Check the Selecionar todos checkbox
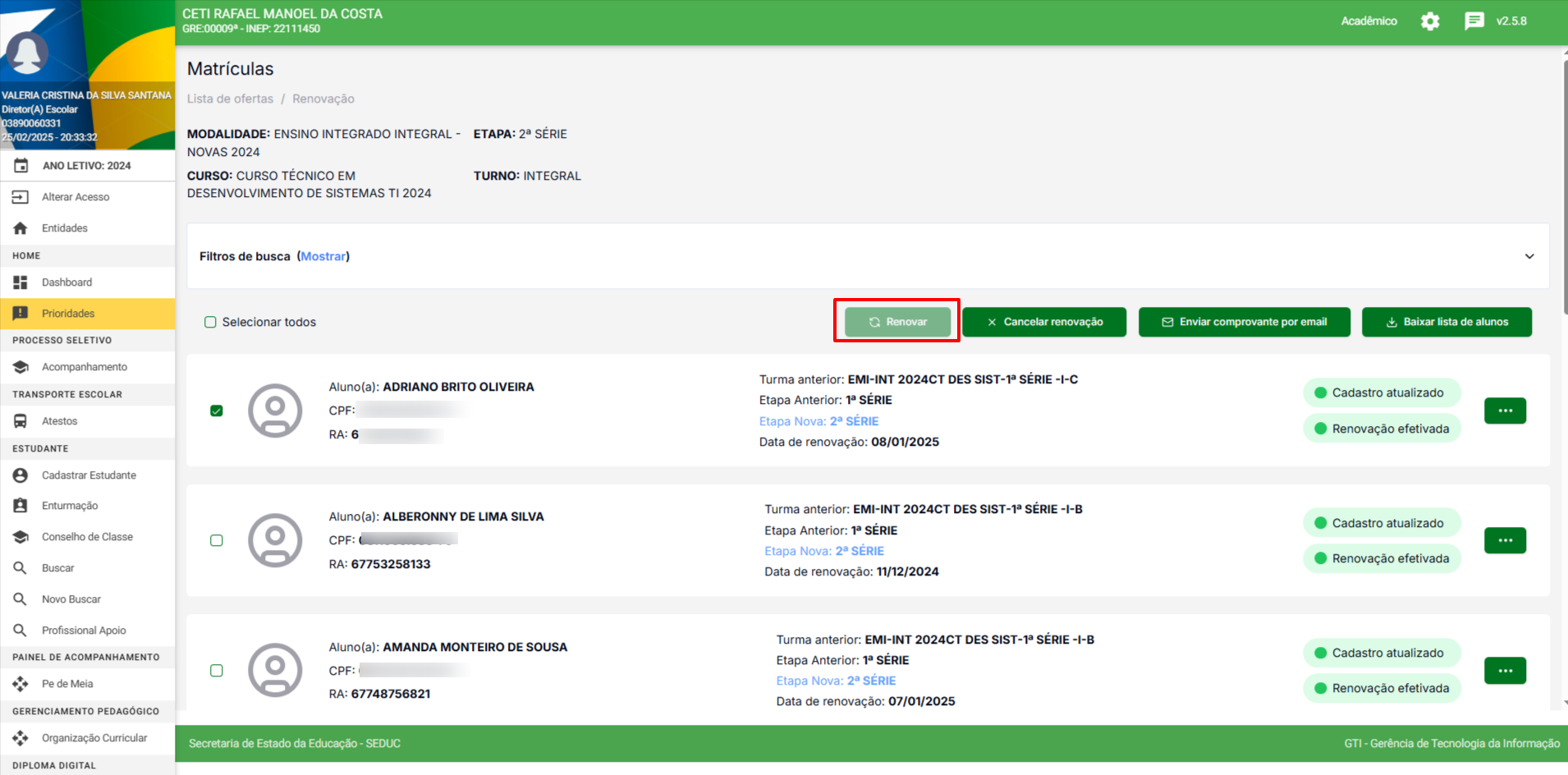The height and width of the screenshot is (775, 1568). (210, 323)
